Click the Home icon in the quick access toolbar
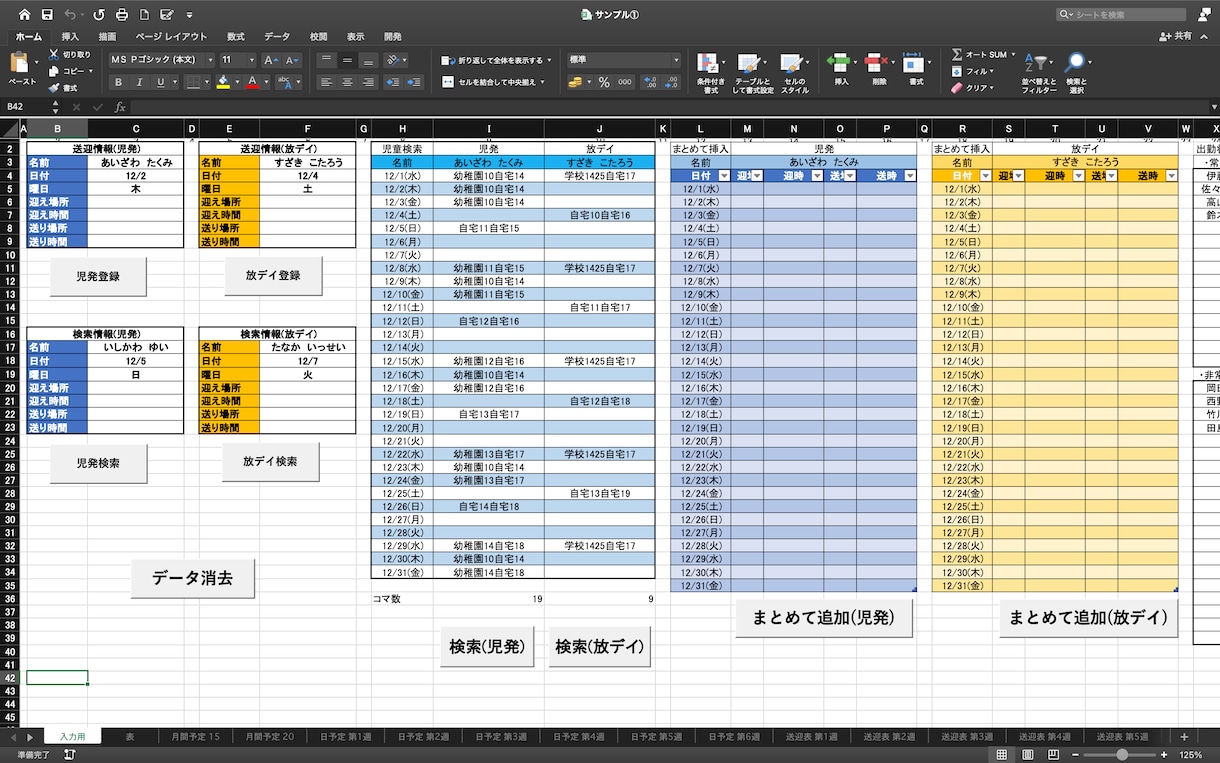This screenshot has height=763, width=1220. pyautogui.click(x=24, y=15)
